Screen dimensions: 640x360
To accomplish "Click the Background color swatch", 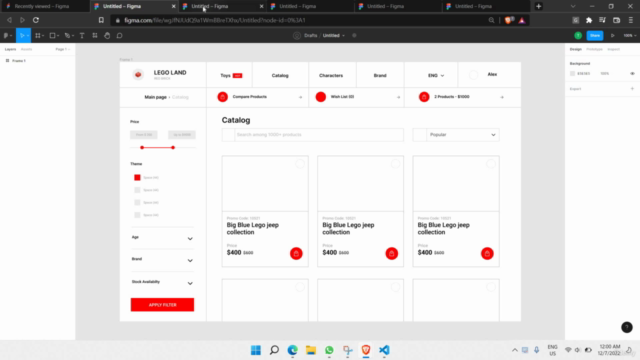I will point(572,73).
